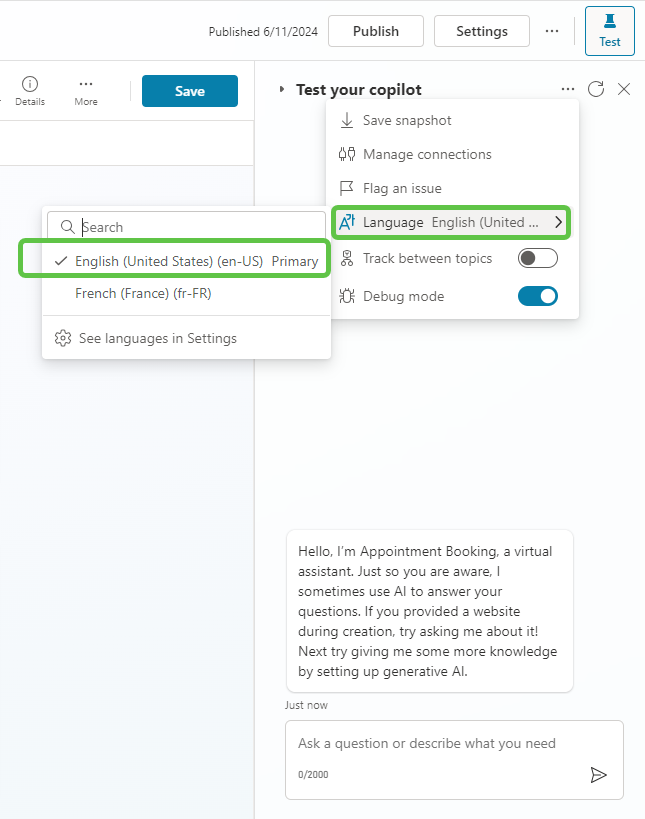This screenshot has width=645, height=819.
Task: Turn off Debug mode toggle
Action: click(x=537, y=296)
